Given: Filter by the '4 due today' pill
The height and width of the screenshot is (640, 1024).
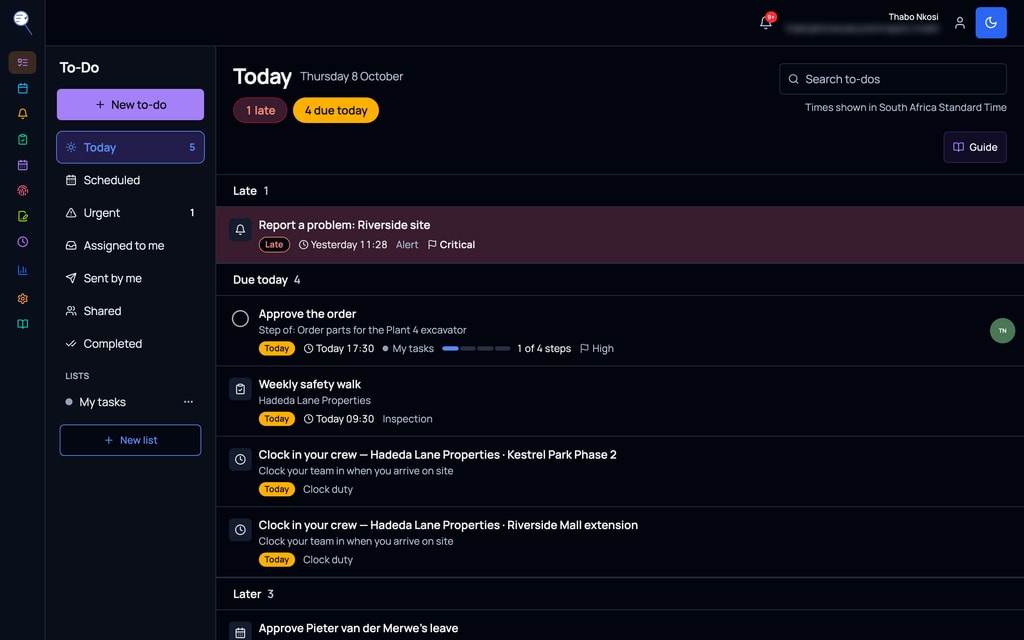Looking at the screenshot, I should point(336,110).
